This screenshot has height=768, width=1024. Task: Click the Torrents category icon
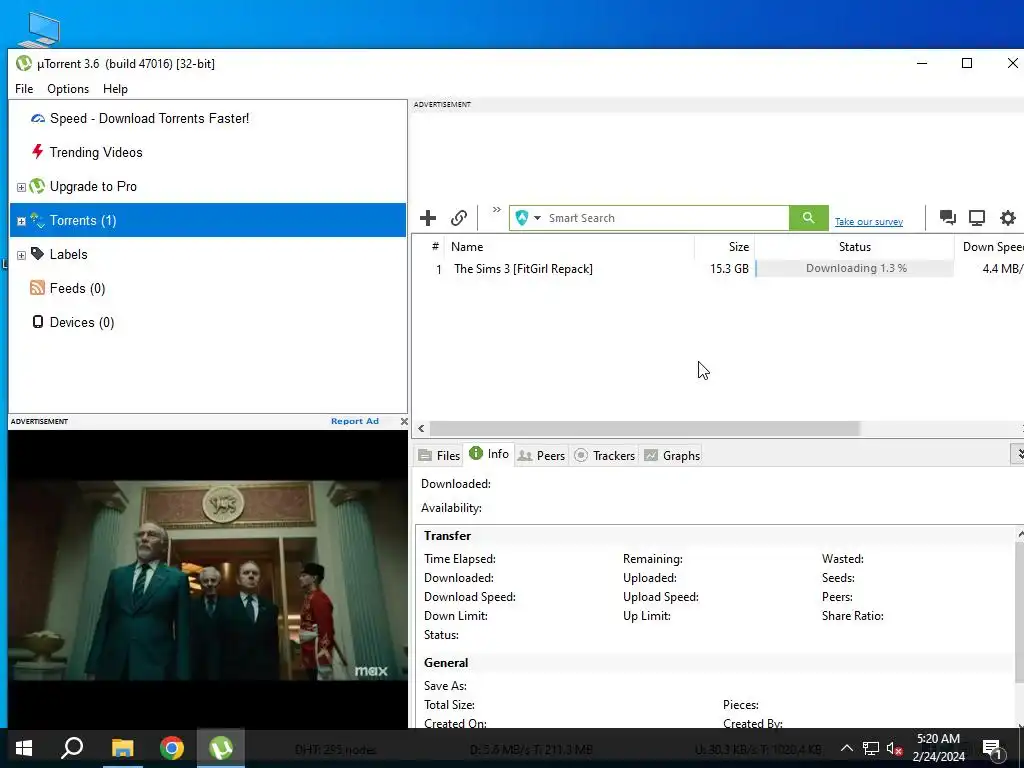point(37,221)
